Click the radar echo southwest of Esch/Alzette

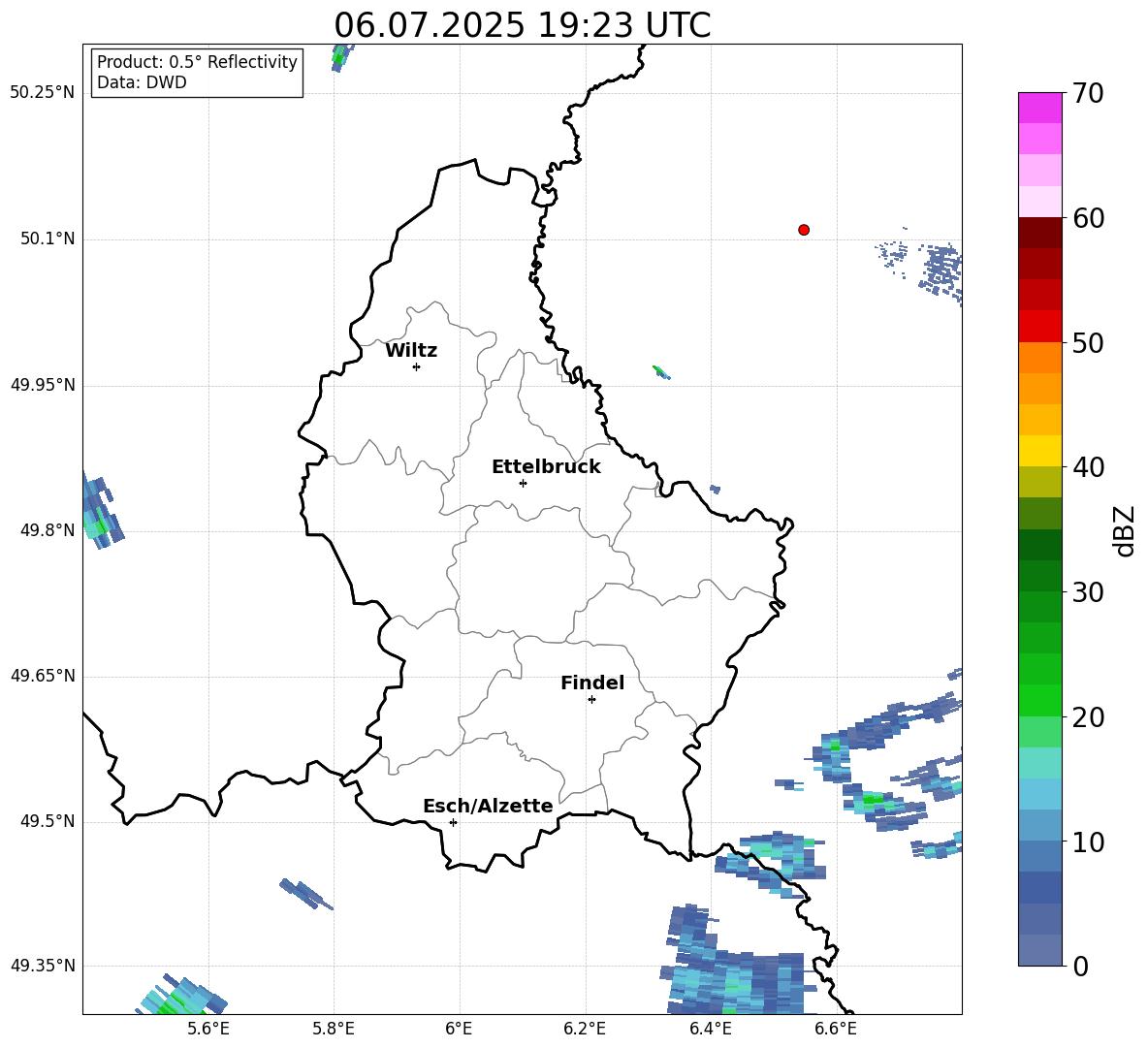[x=306, y=894]
